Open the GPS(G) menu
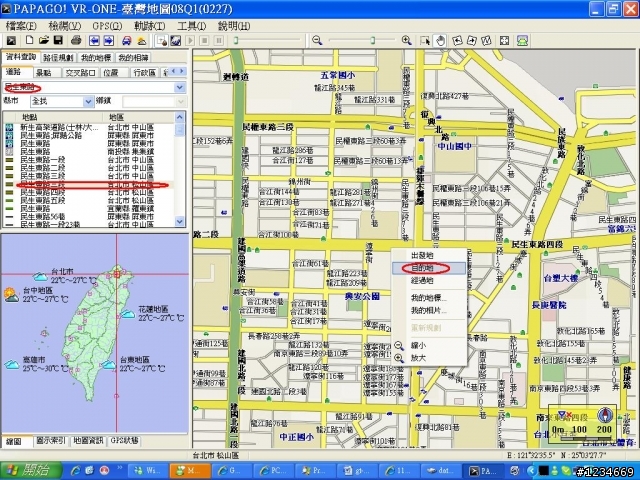 107,26
